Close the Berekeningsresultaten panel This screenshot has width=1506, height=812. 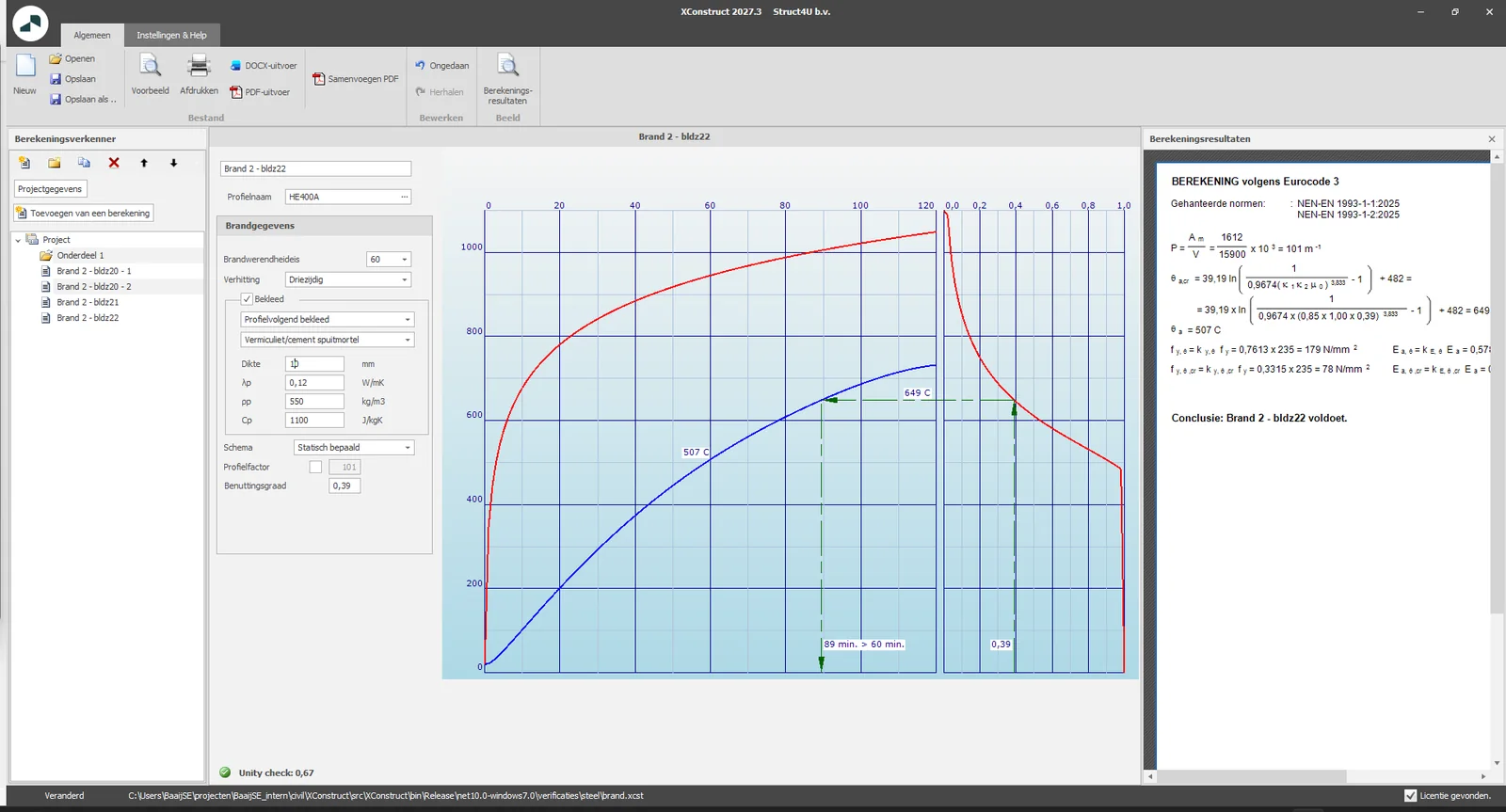pyautogui.click(x=1492, y=139)
